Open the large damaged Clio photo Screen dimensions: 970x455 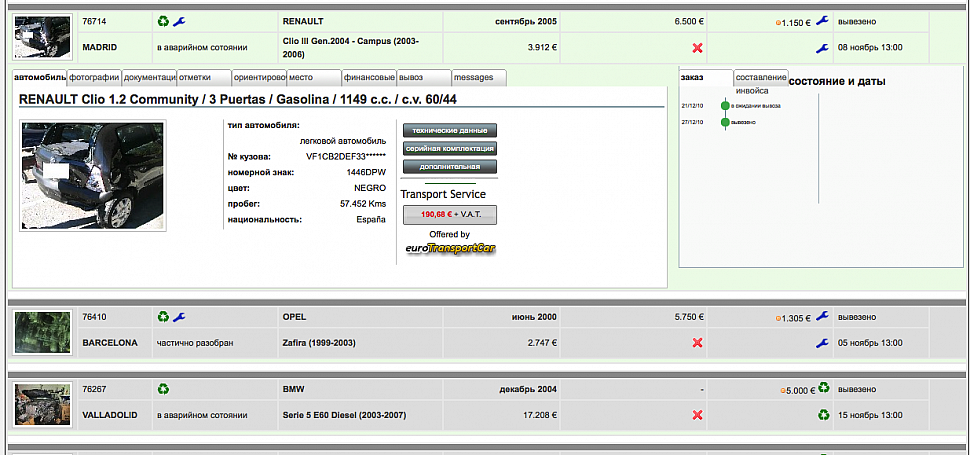93,176
